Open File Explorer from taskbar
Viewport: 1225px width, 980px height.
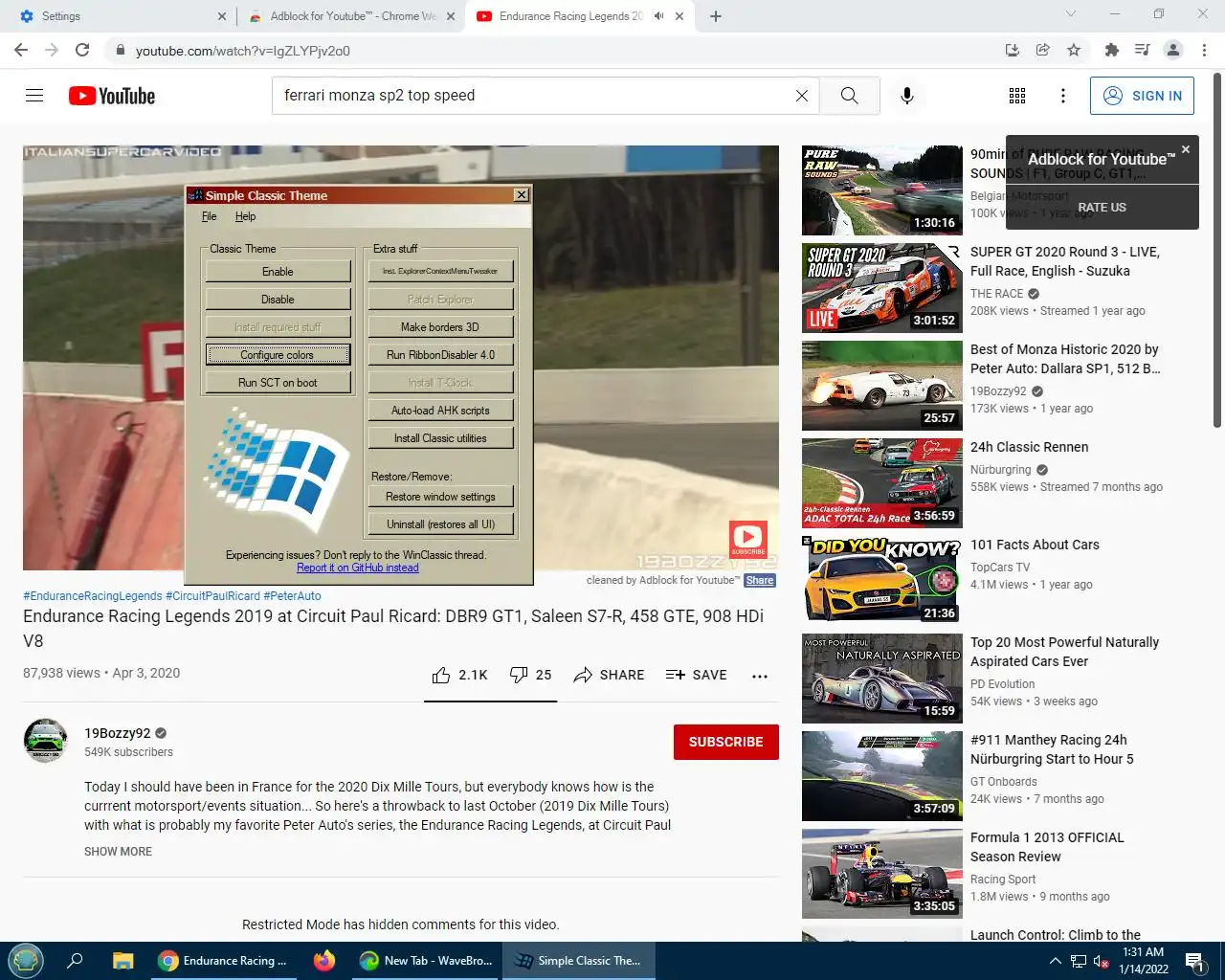coord(122,961)
